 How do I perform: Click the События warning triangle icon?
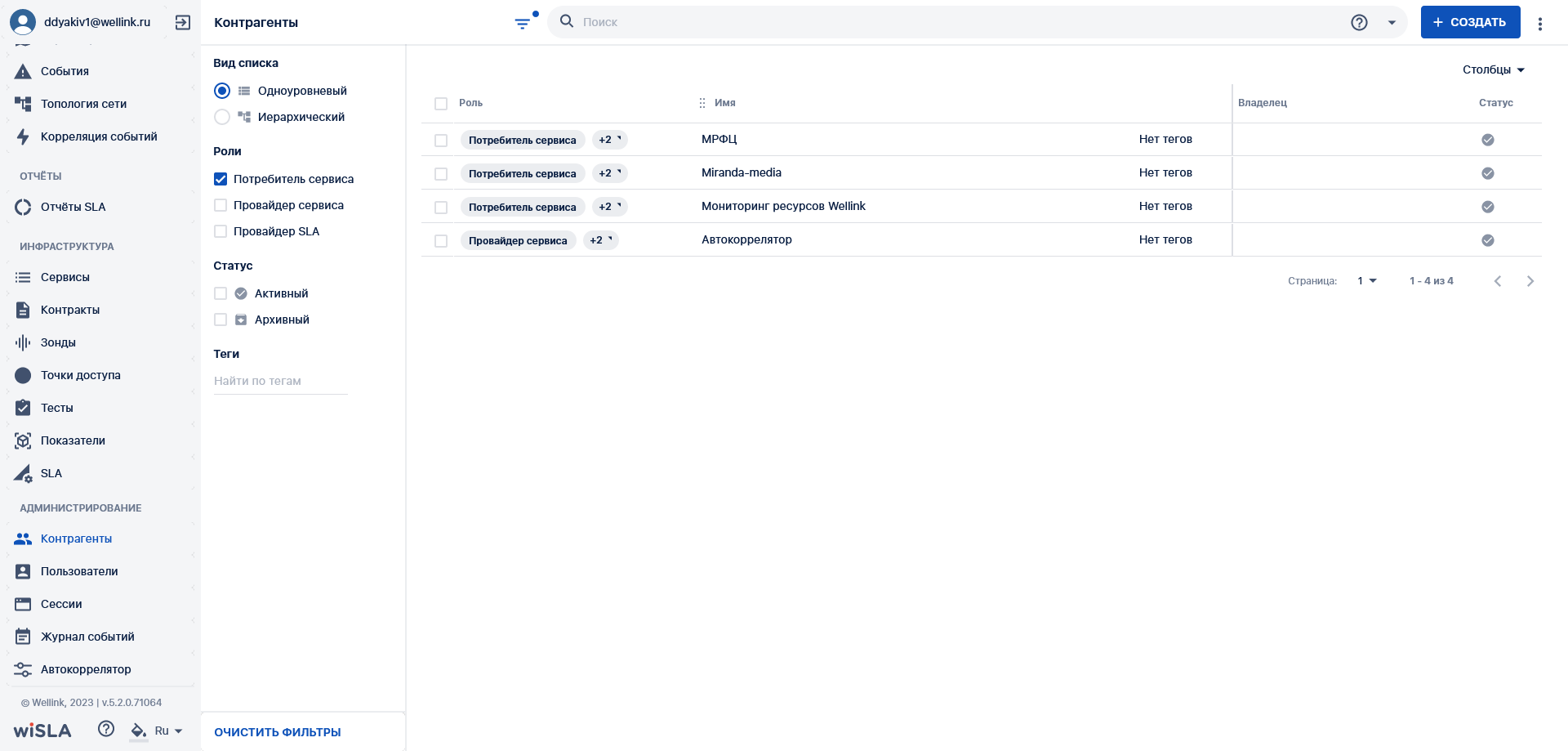(23, 71)
